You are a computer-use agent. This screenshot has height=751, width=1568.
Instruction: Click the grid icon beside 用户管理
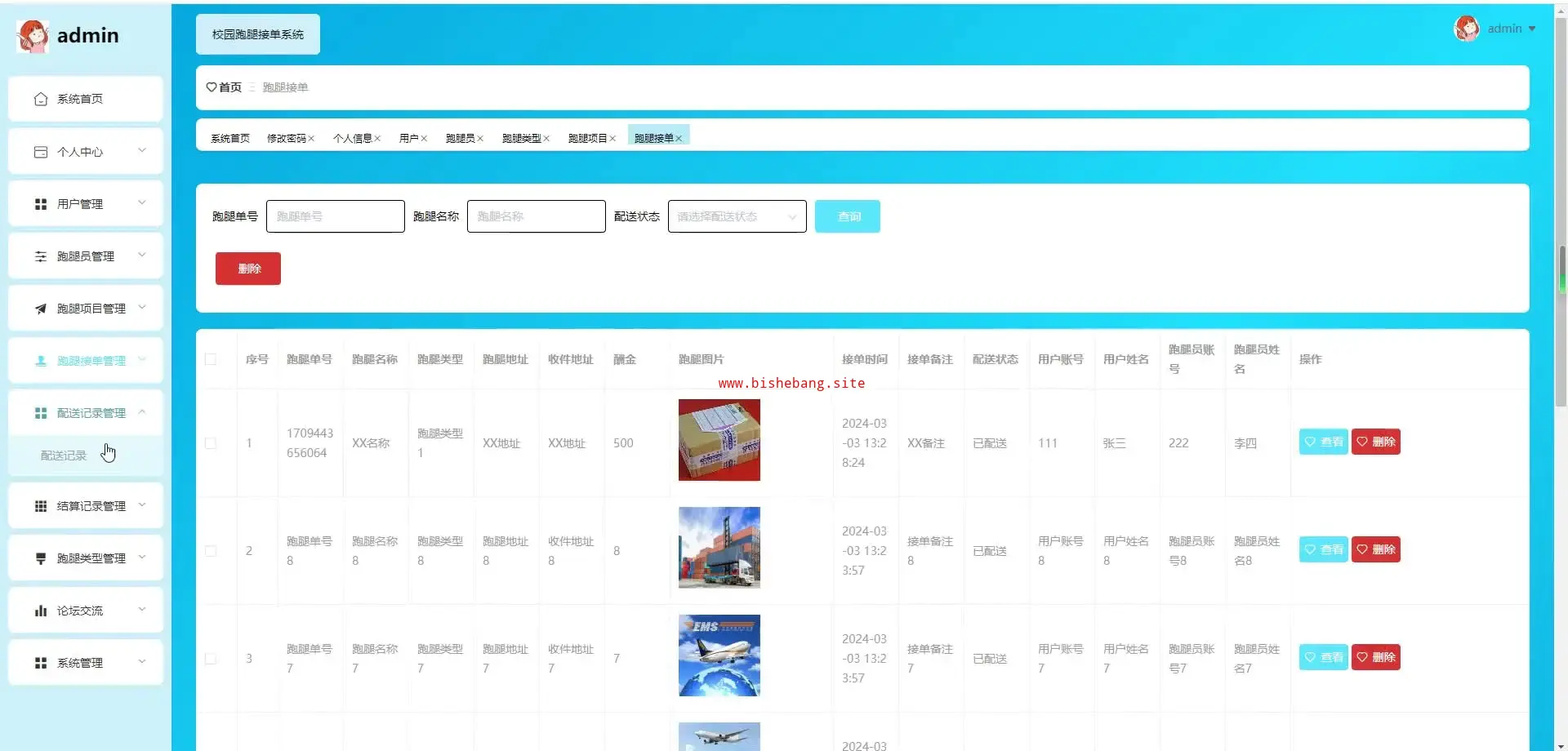[x=41, y=204]
